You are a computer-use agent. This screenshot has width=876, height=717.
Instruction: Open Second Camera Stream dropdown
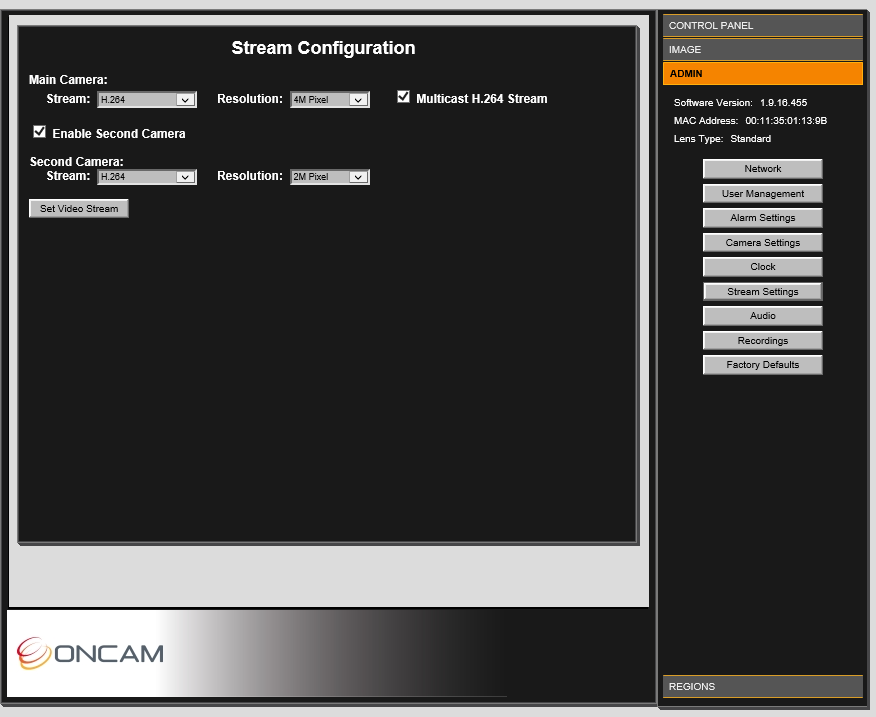pos(147,177)
